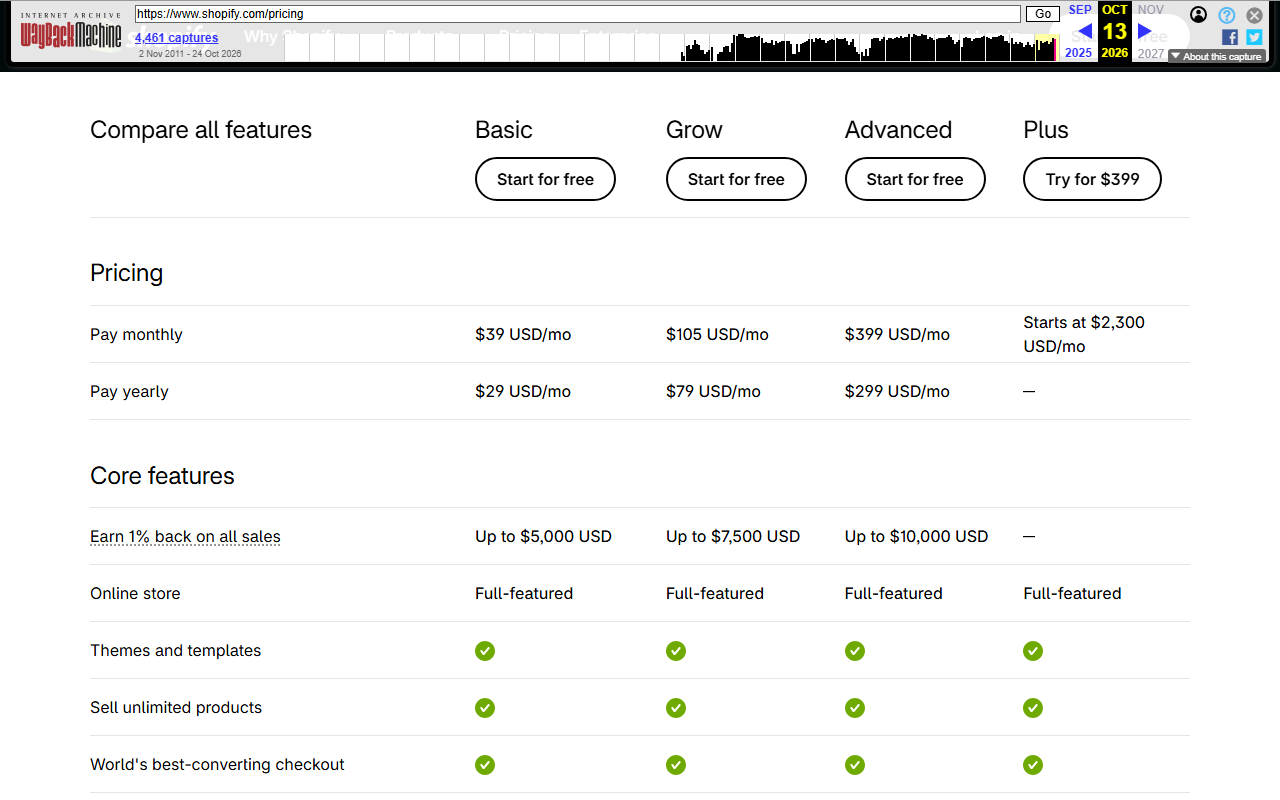Share this capture on Facebook

(x=1230, y=37)
